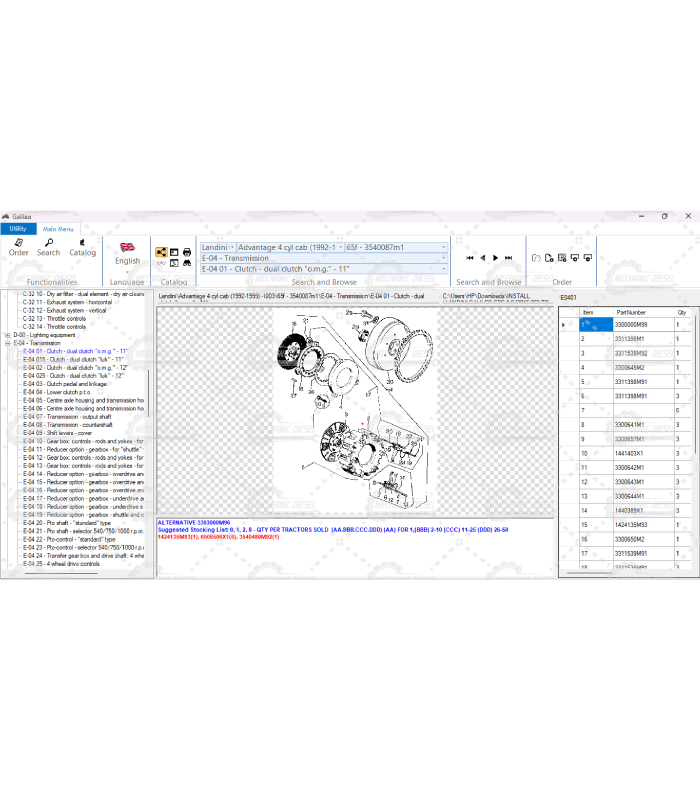Image resolution: width=700 pixels, height=800 pixels.
Task: Go to the last record
Action: (x=509, y=258)
